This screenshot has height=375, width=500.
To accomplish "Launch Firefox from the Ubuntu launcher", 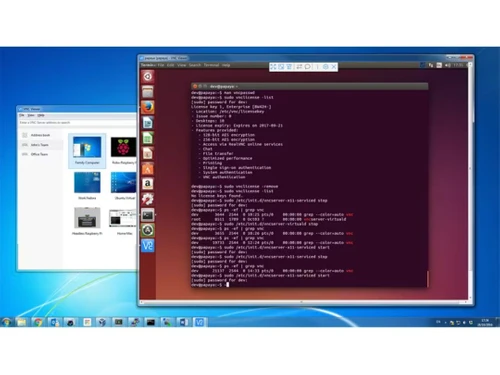I will [148, 107].
